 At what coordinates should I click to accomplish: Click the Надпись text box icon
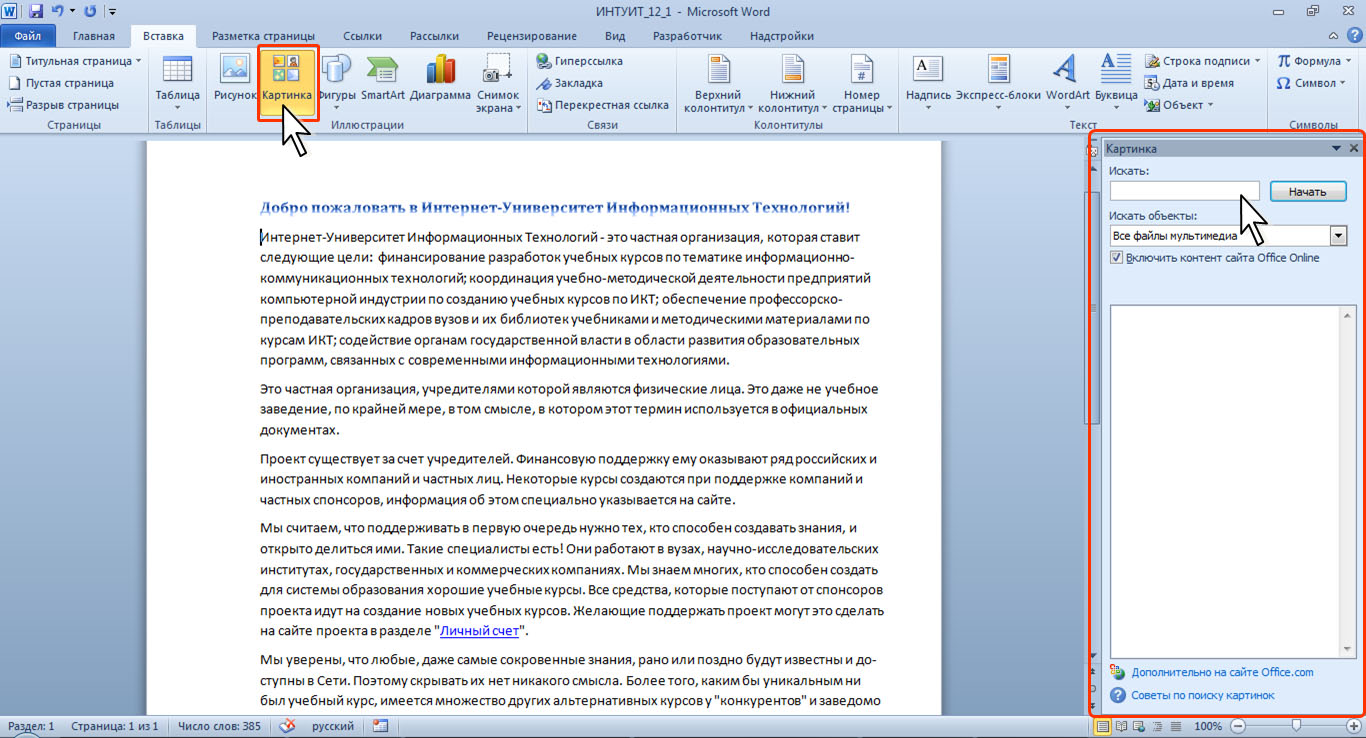tap(928, 82)
